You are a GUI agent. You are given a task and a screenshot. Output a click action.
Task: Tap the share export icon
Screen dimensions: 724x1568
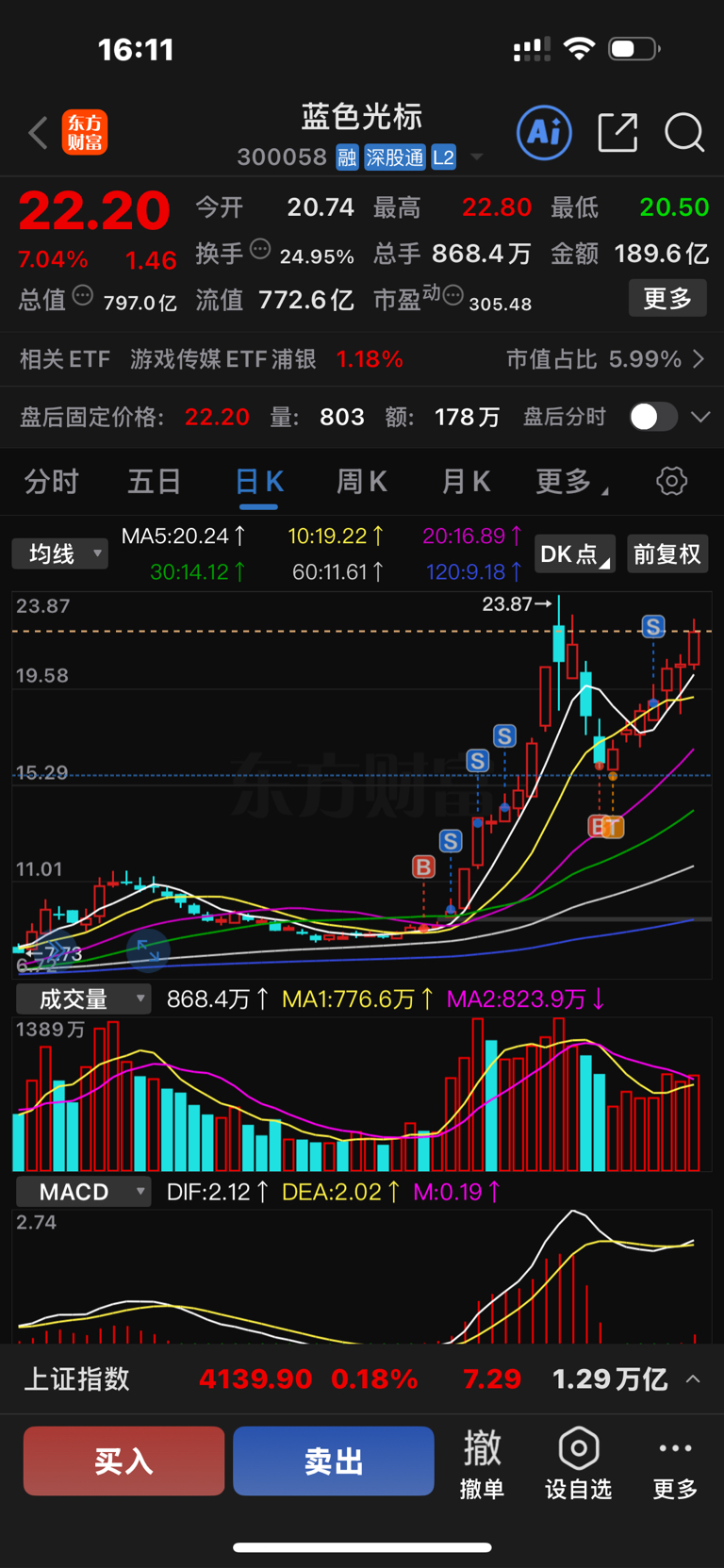(618, 133)
